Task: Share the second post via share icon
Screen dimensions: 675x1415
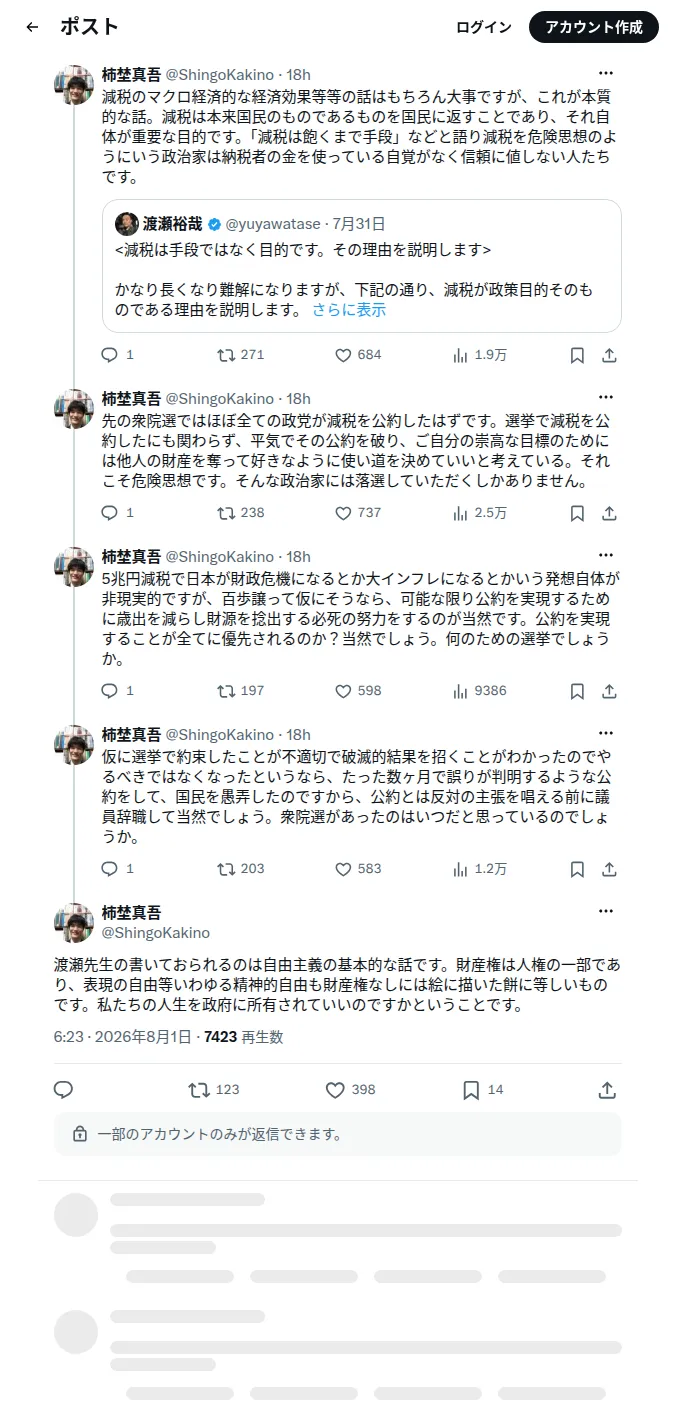Action: pyautogui.click(x=609, y=513)
